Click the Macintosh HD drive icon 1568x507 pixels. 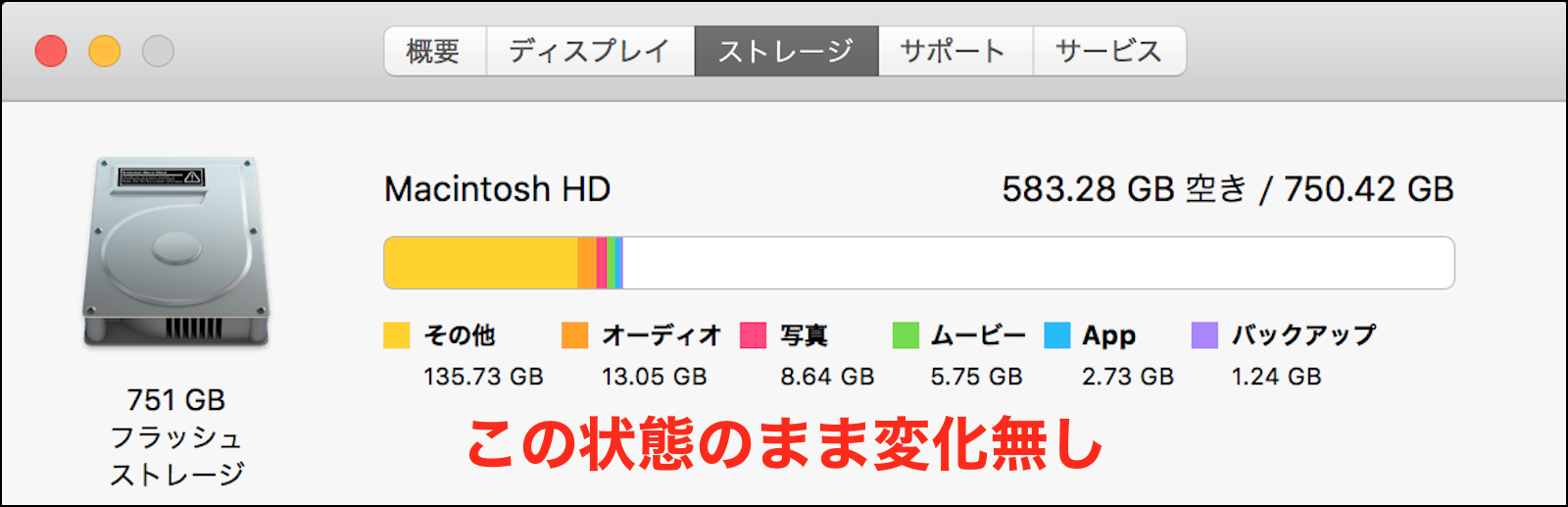pos(175,252)
